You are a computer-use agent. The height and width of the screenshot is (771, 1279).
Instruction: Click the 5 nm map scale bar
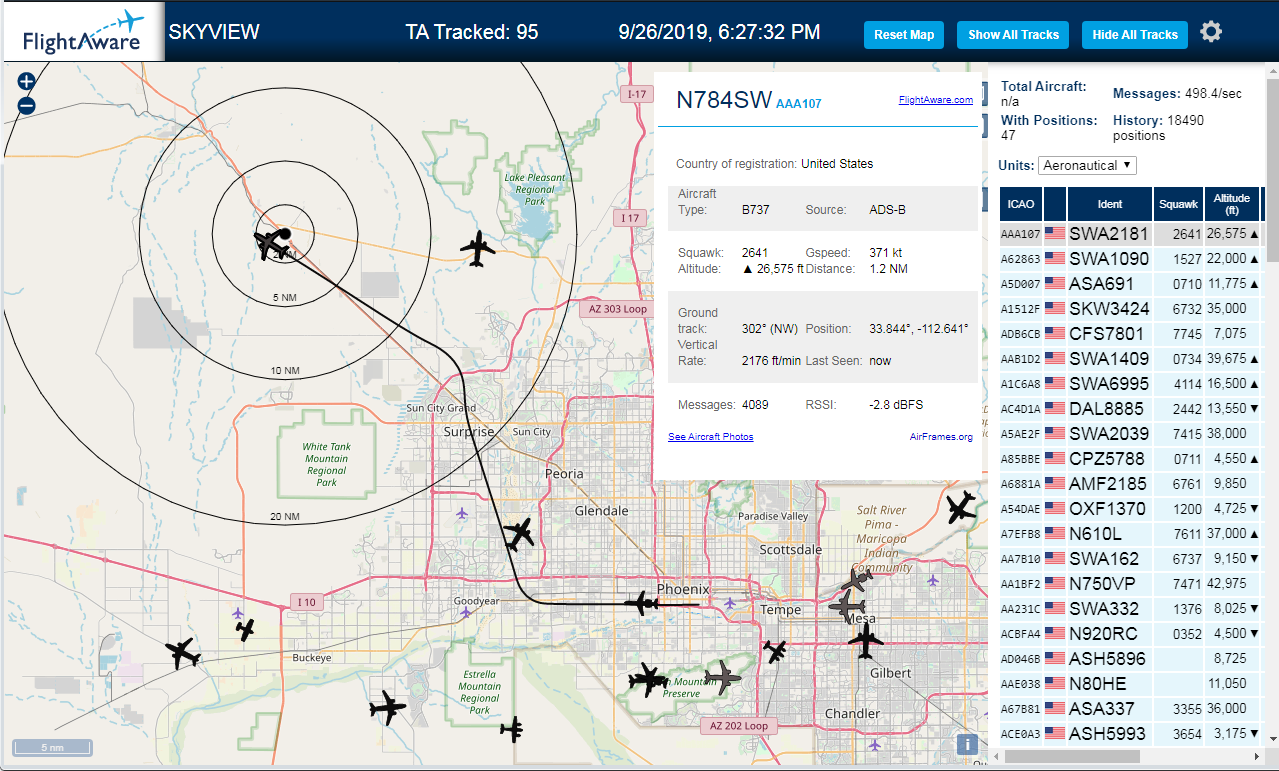[52, 747]
